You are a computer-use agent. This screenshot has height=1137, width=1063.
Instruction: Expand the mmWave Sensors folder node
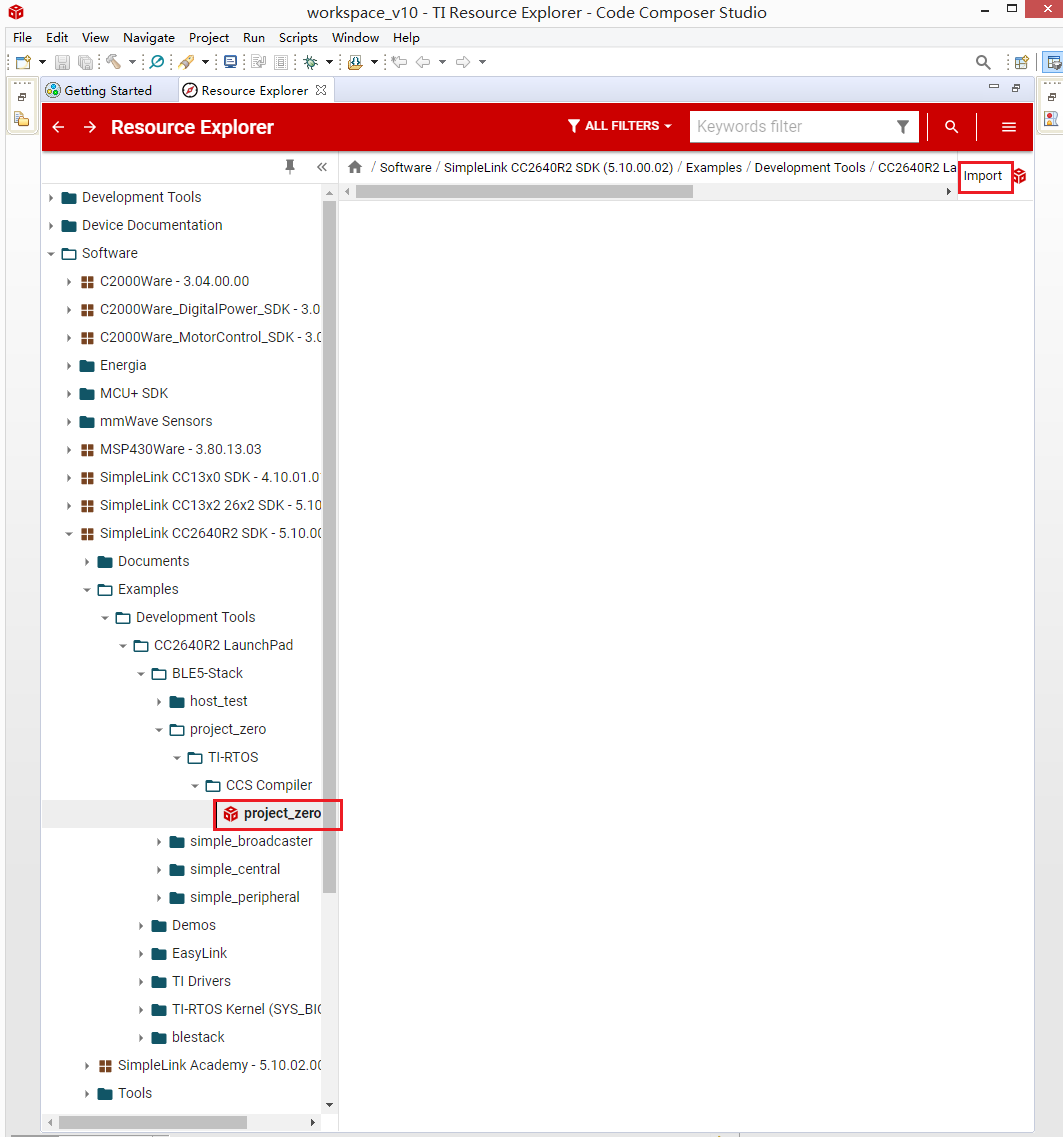69,422
